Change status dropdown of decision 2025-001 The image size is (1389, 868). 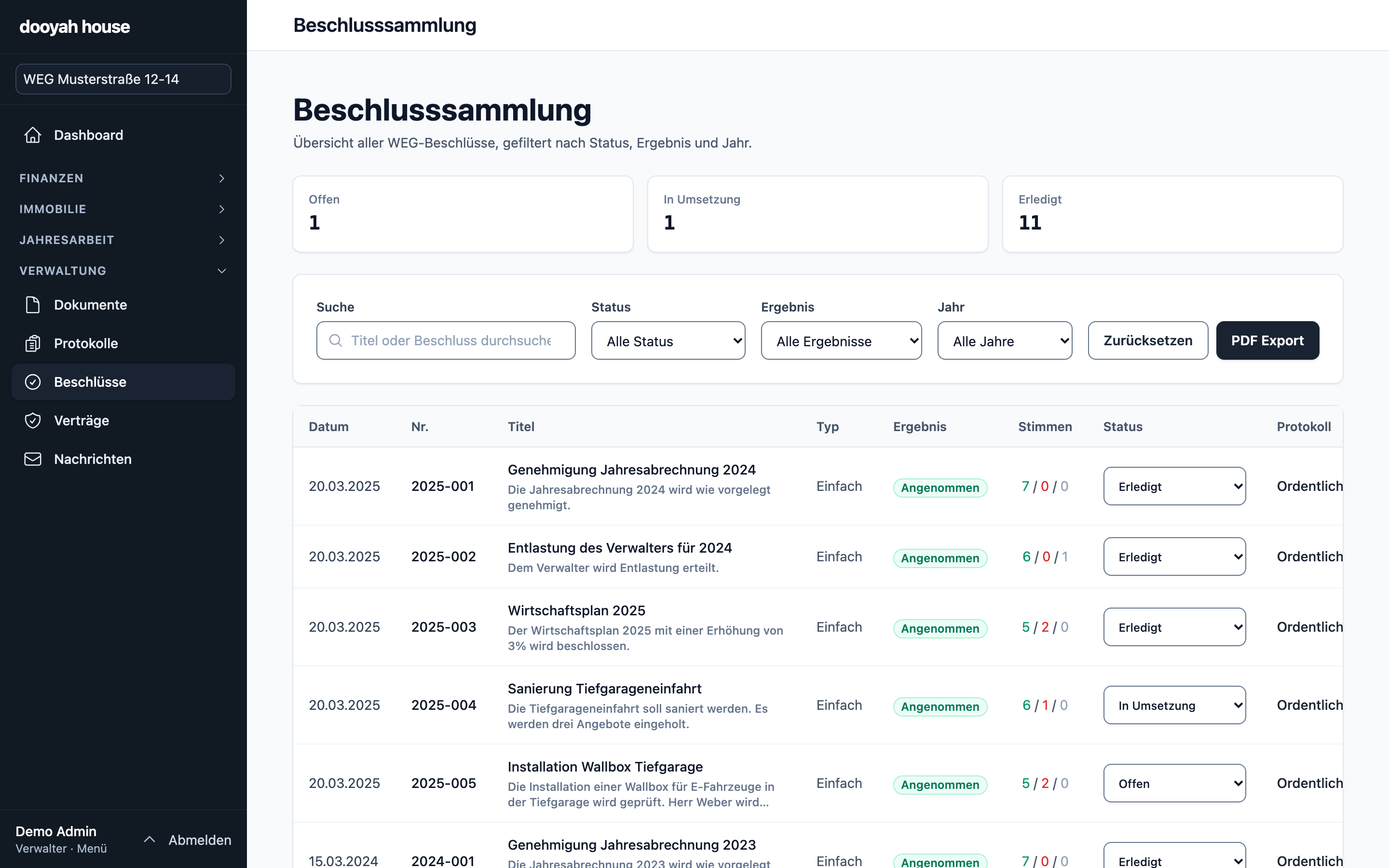click(x=1174, y=486)
